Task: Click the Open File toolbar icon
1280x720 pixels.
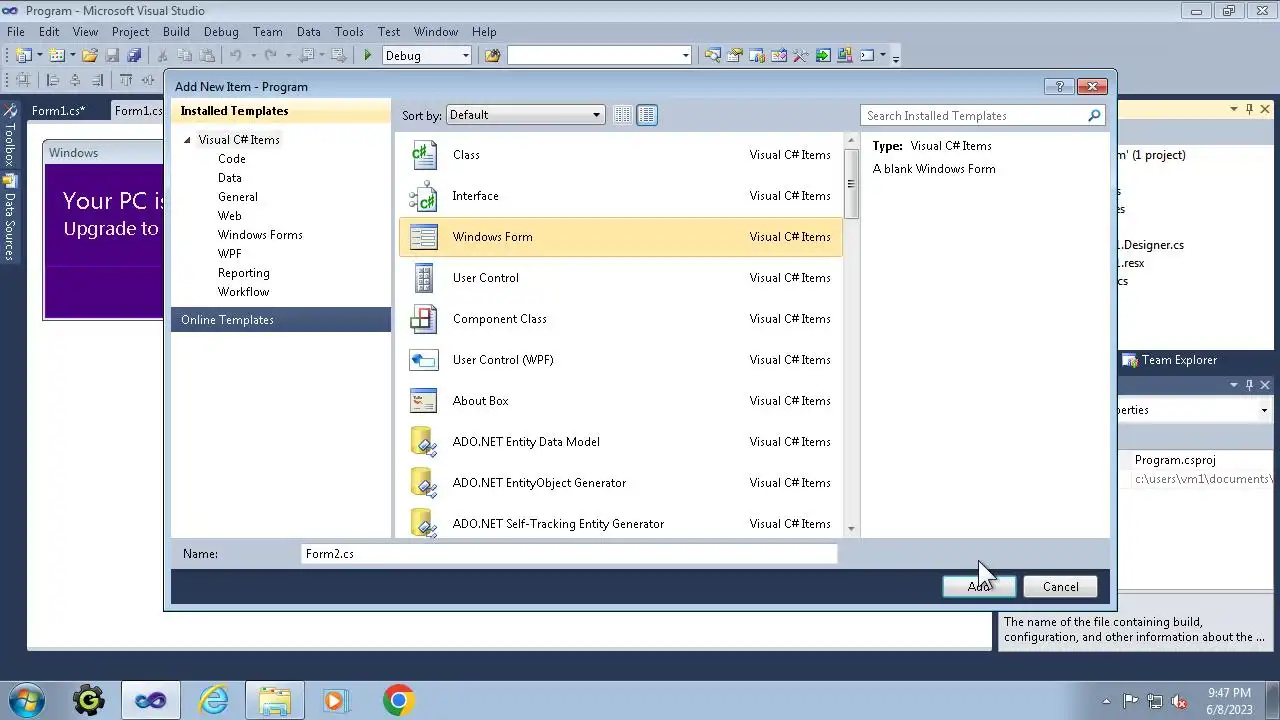Action: click(90, 56)
